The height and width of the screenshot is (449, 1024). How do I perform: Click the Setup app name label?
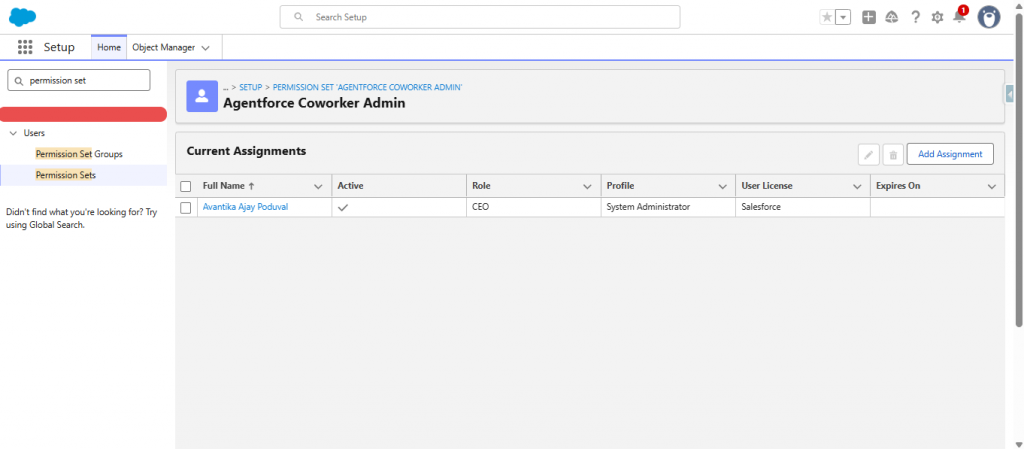59,47
